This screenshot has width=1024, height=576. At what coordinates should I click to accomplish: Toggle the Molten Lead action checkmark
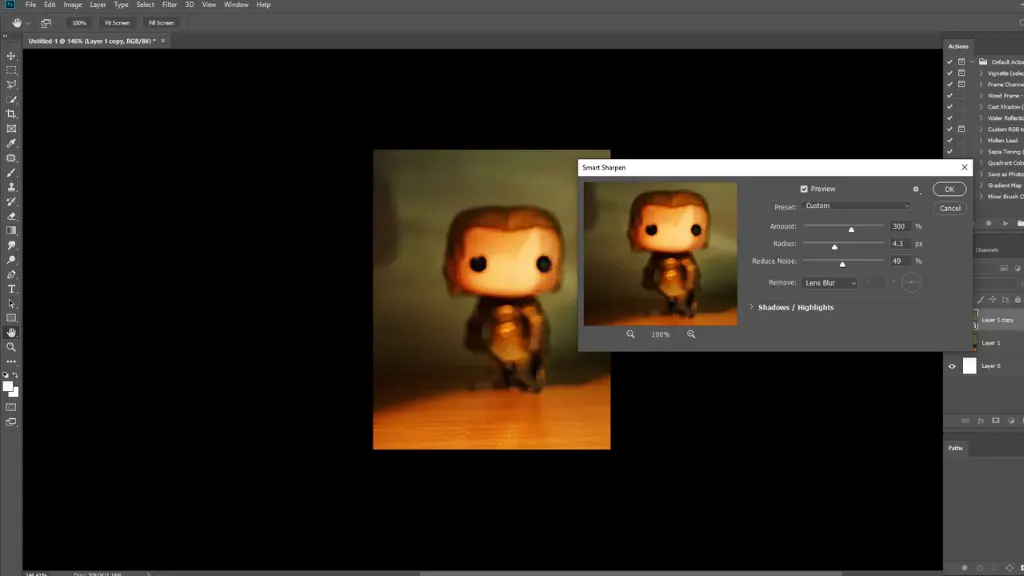(x=950, y=140)
